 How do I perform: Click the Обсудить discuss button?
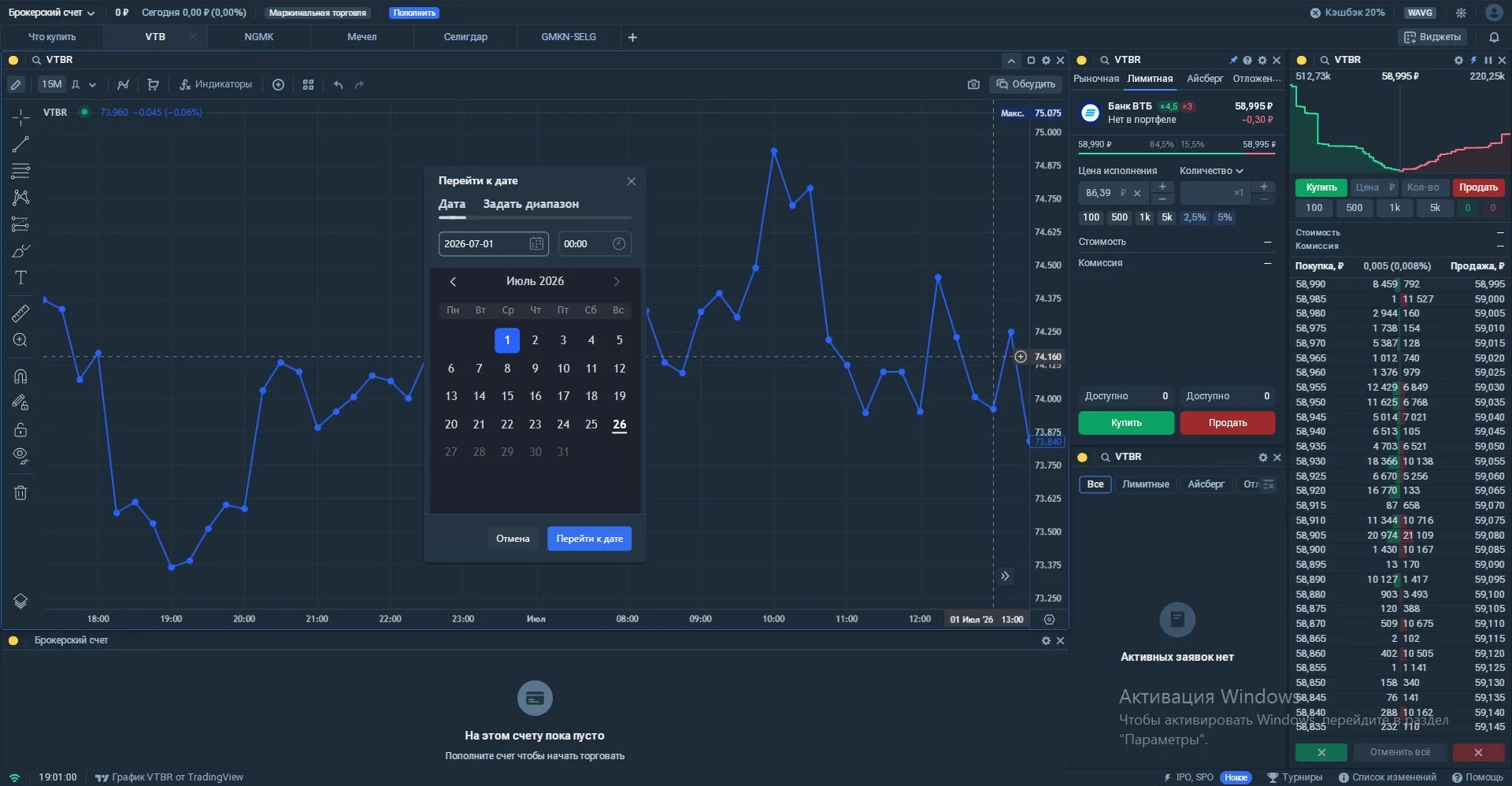1026,84
